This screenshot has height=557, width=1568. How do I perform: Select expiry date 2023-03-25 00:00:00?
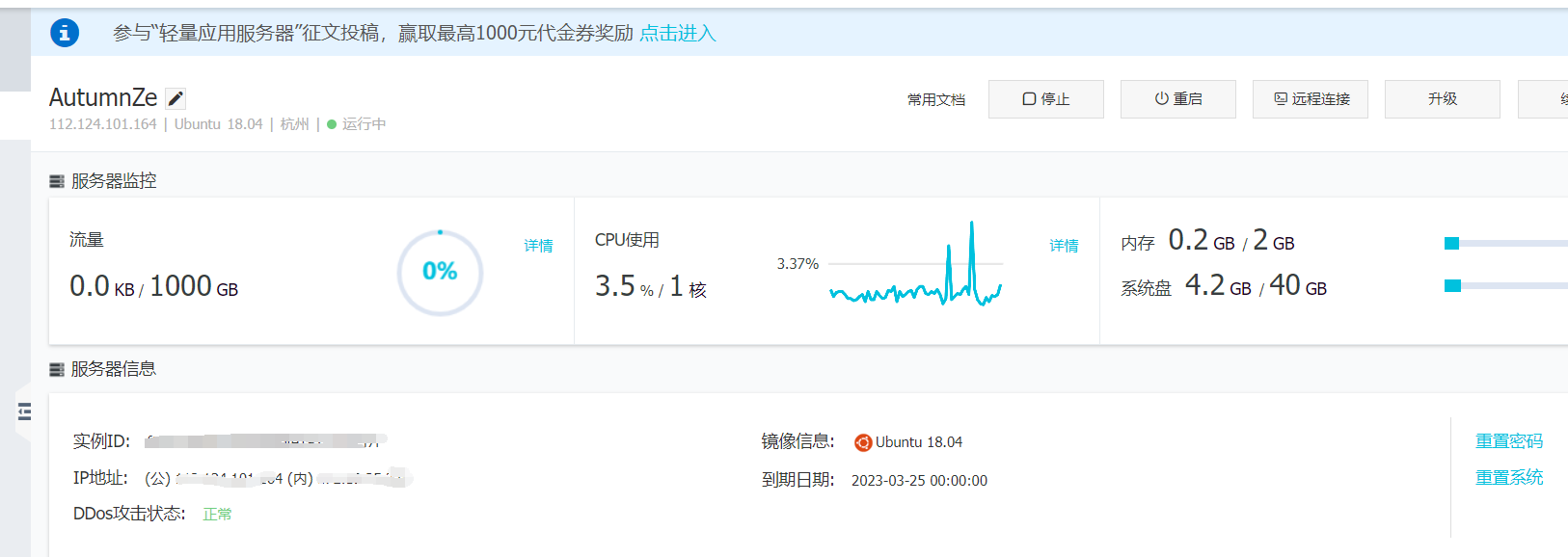click(919, 481)
